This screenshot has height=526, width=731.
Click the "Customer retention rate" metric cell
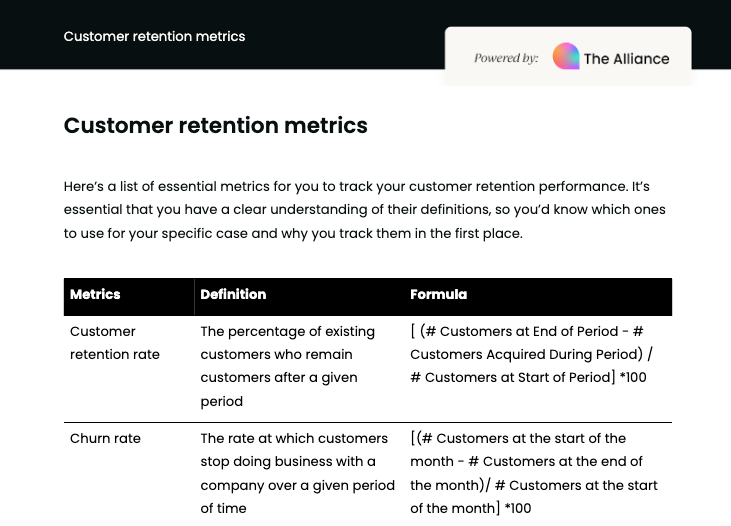click(115, 343)
